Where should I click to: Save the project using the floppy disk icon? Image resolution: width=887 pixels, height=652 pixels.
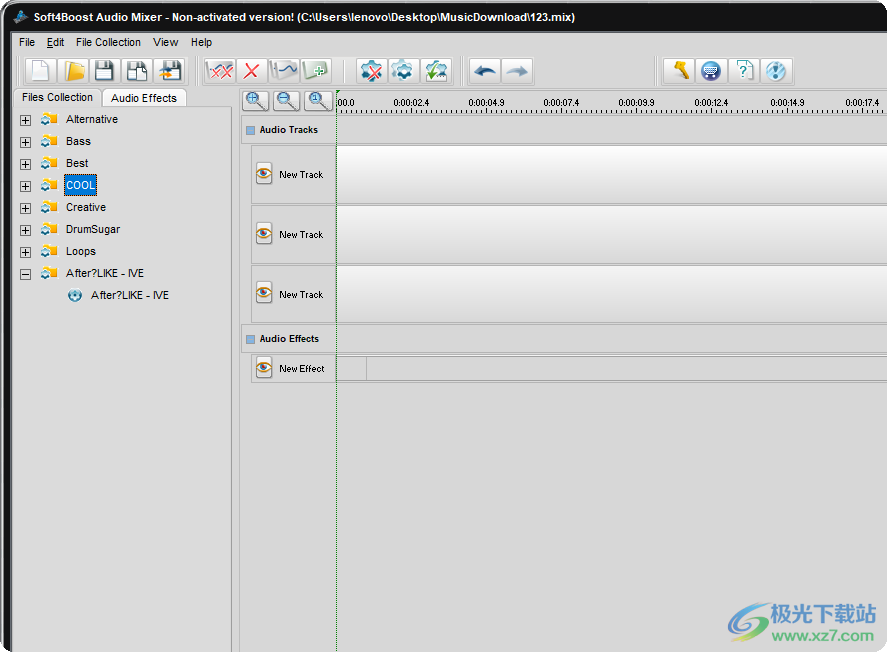click(x=104, y=71)
